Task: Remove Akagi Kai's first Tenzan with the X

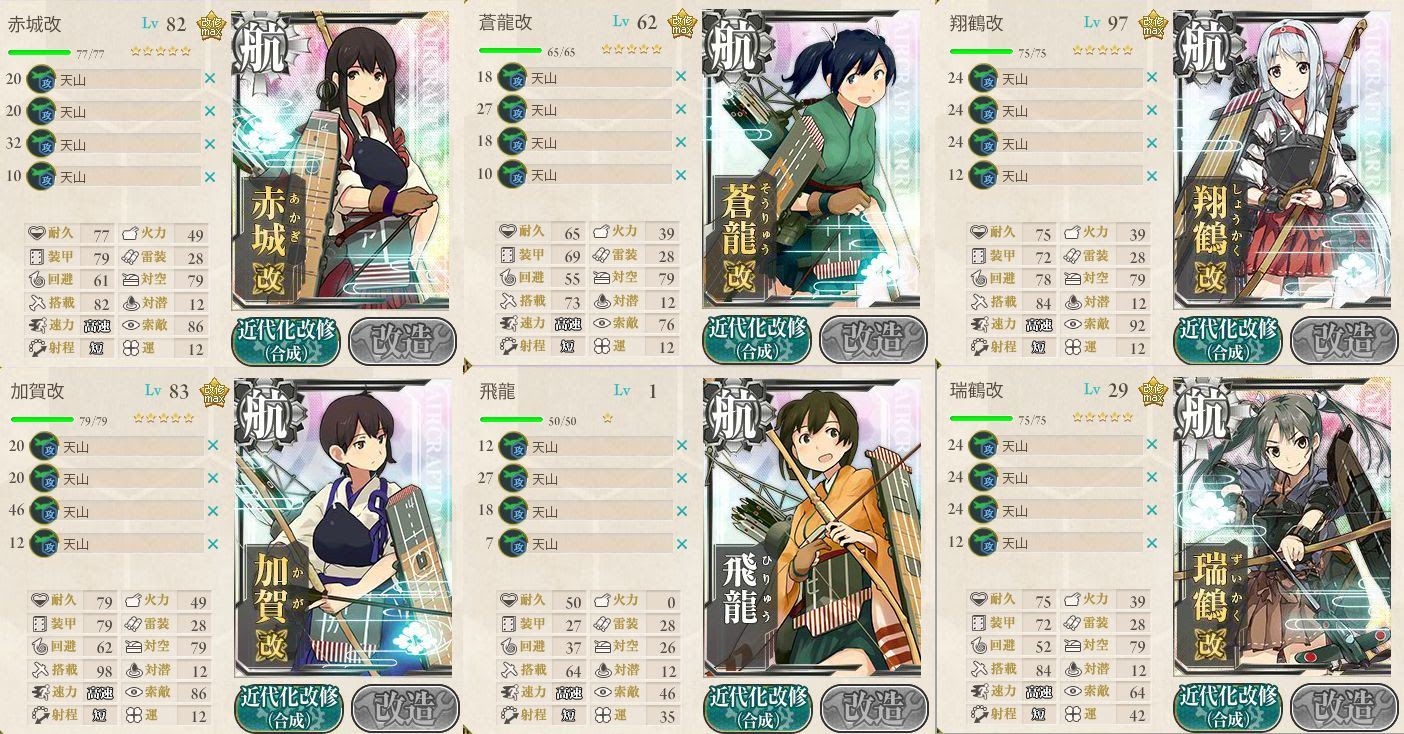Action: click(210, 78)
